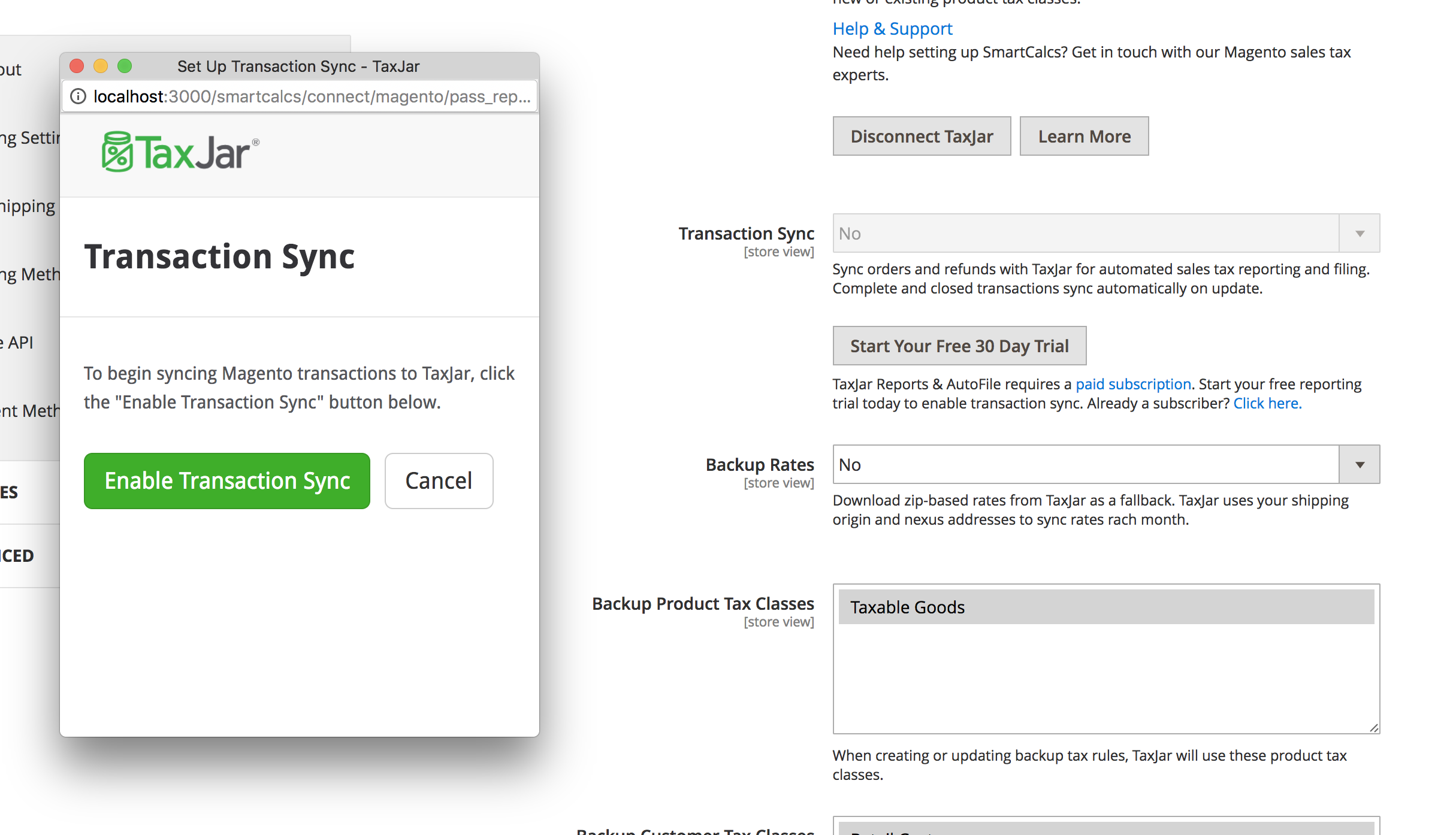This screenshot has height=835, width=1456.
Task: Open the API sidebar menu item
Action: click(17, 342)
